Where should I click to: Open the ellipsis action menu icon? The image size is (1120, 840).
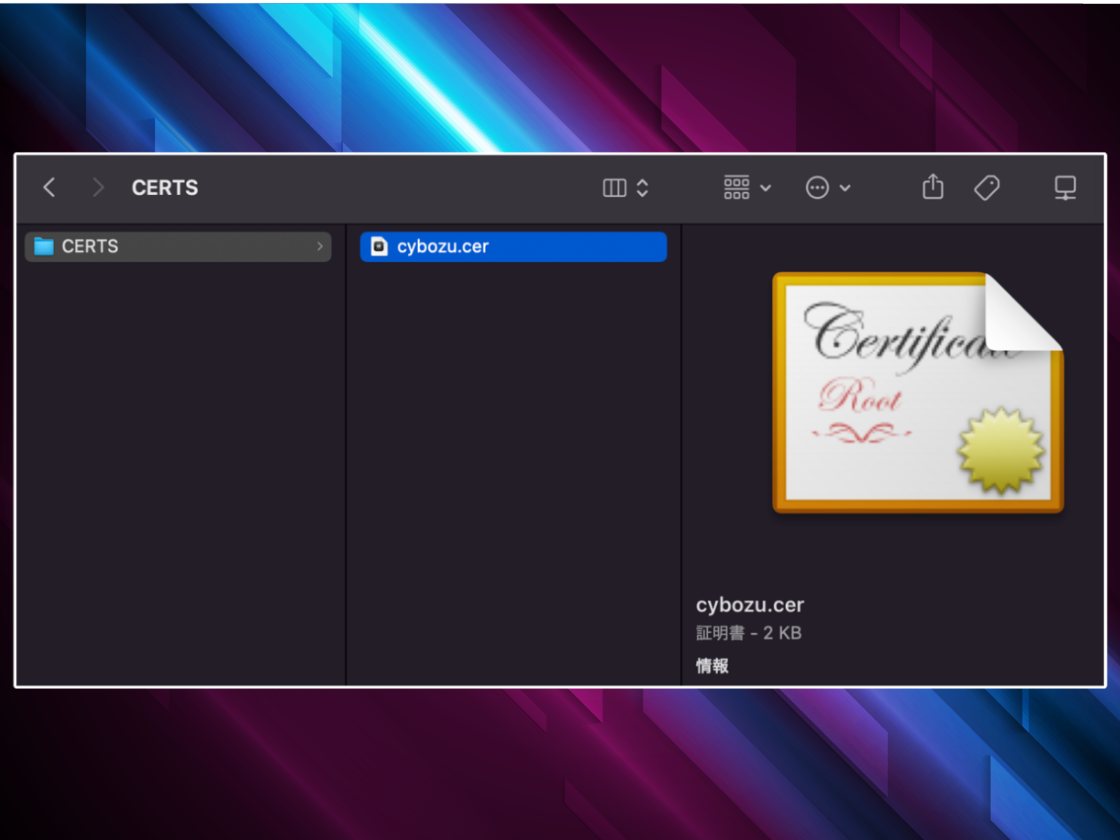(x=817, y=188)
